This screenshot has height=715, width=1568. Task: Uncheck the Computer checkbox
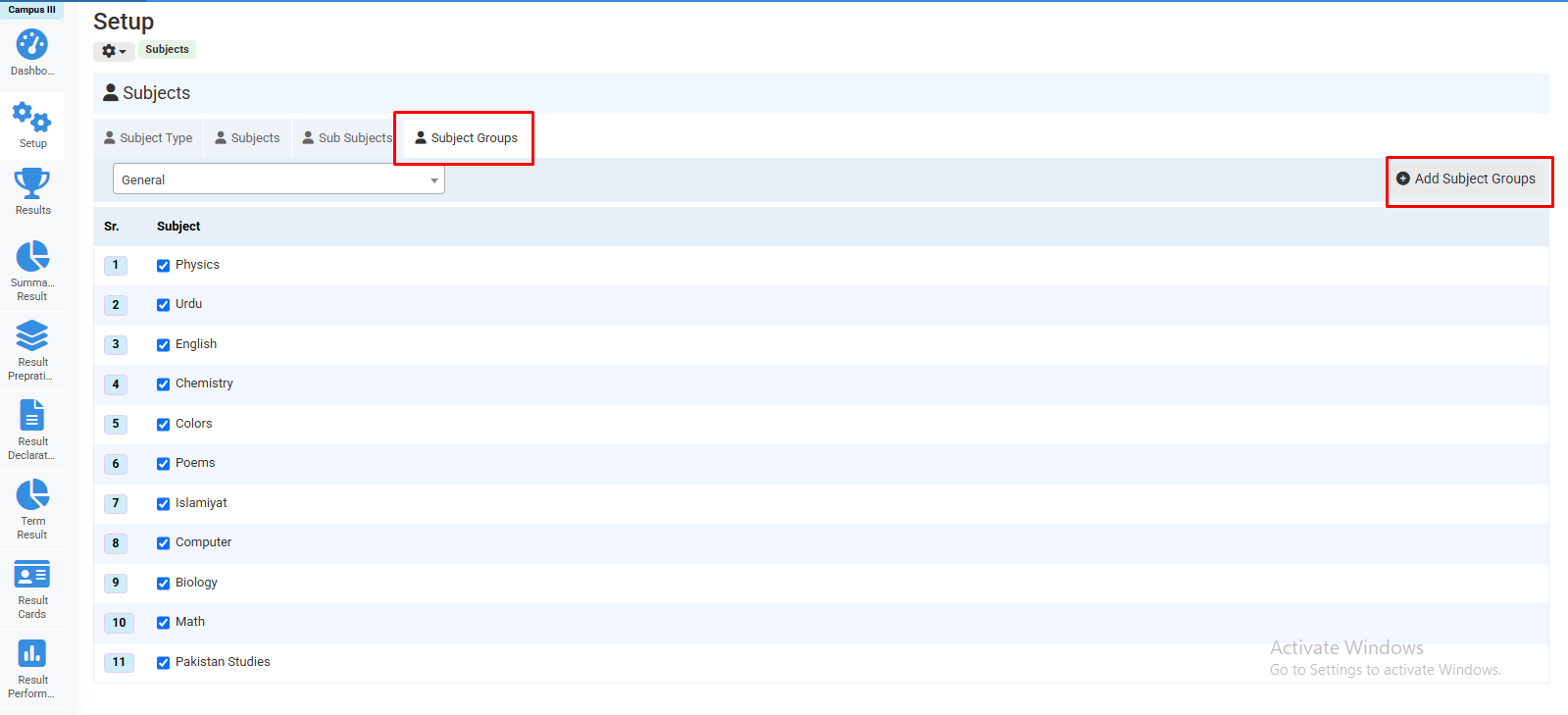[164, 543]
